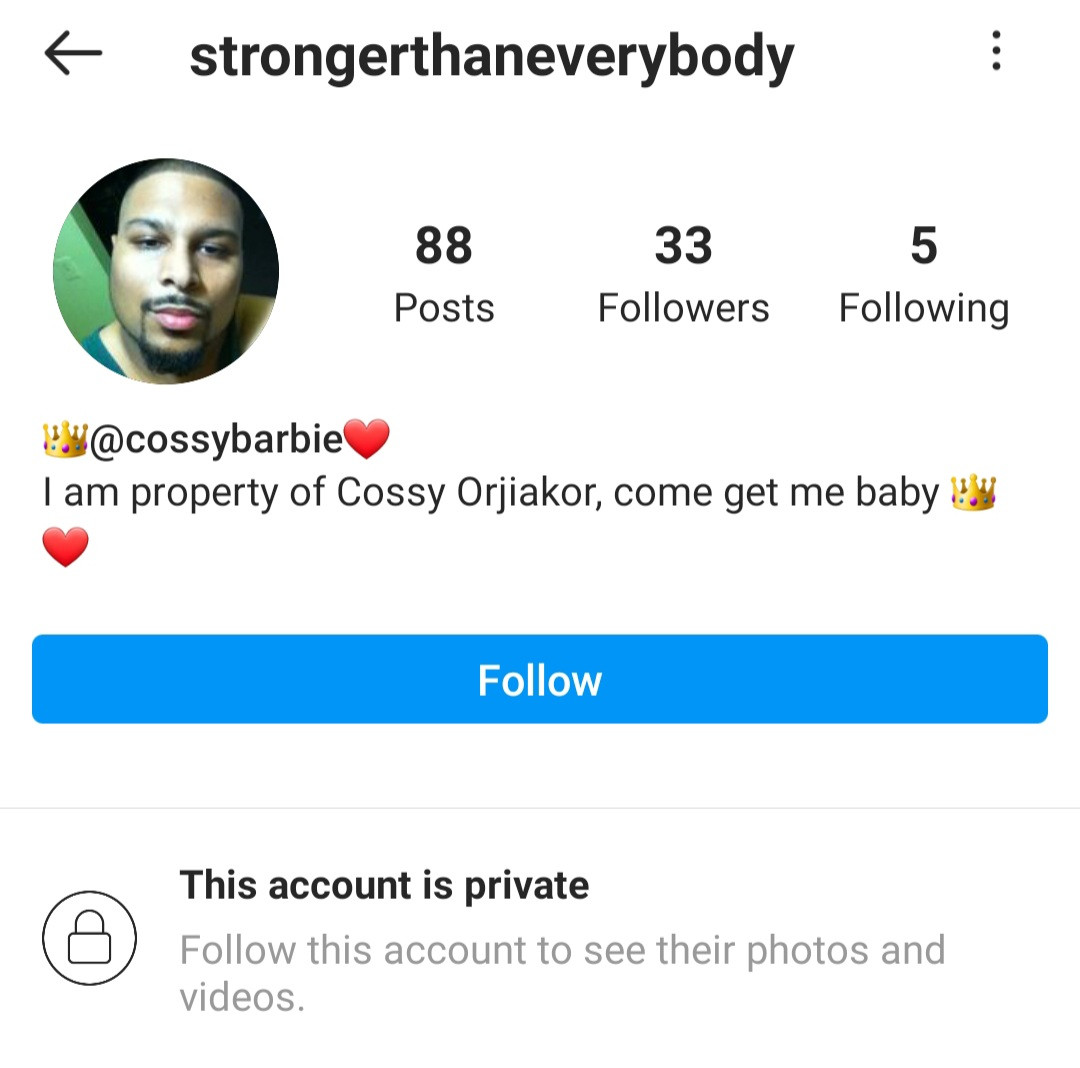Tap the private account lock icon
This screenshot has height=1068, width=1080.
coord(90,938)
